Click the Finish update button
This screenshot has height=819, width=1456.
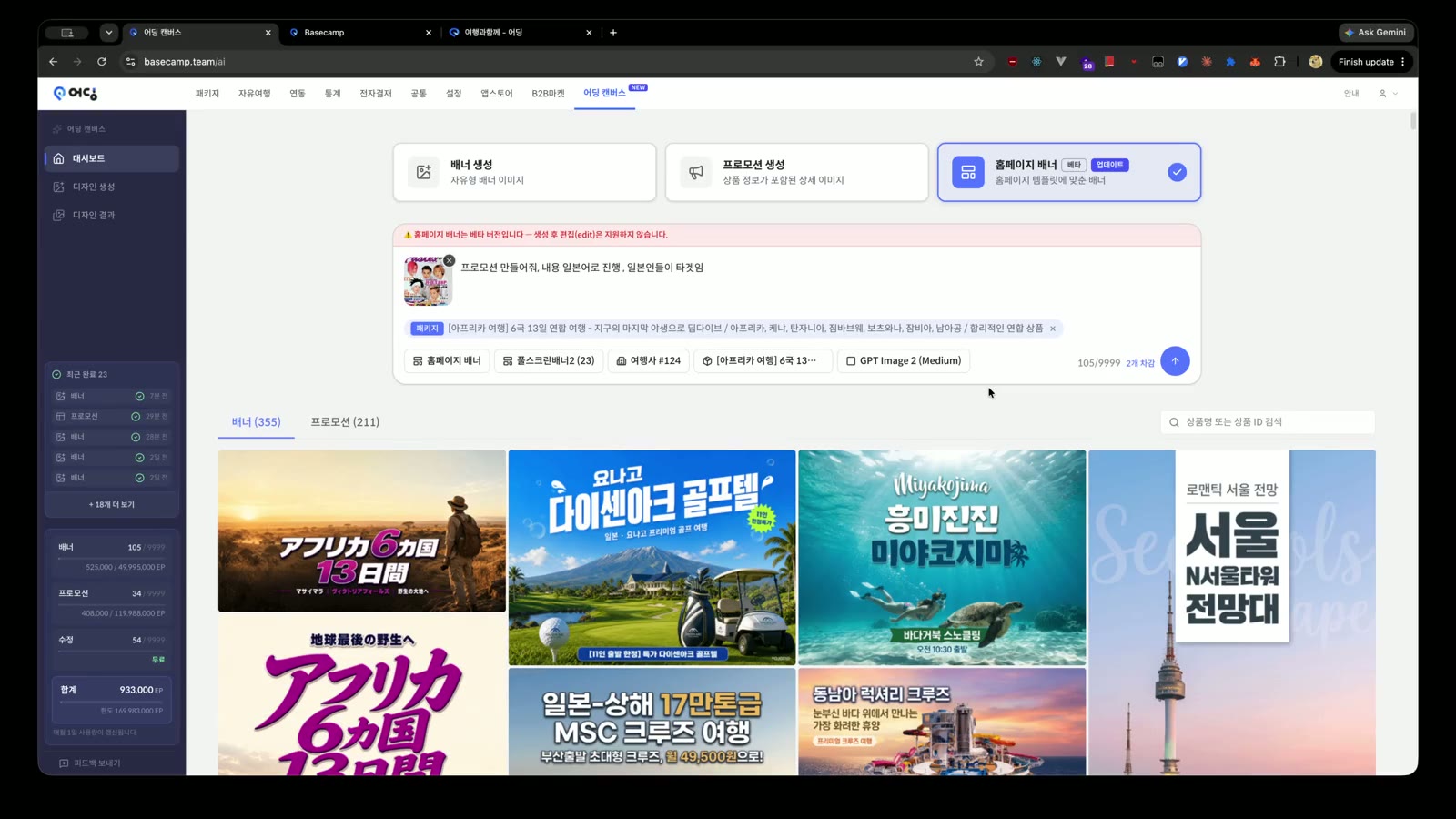pyautogui.click(x=1372, y=62)
